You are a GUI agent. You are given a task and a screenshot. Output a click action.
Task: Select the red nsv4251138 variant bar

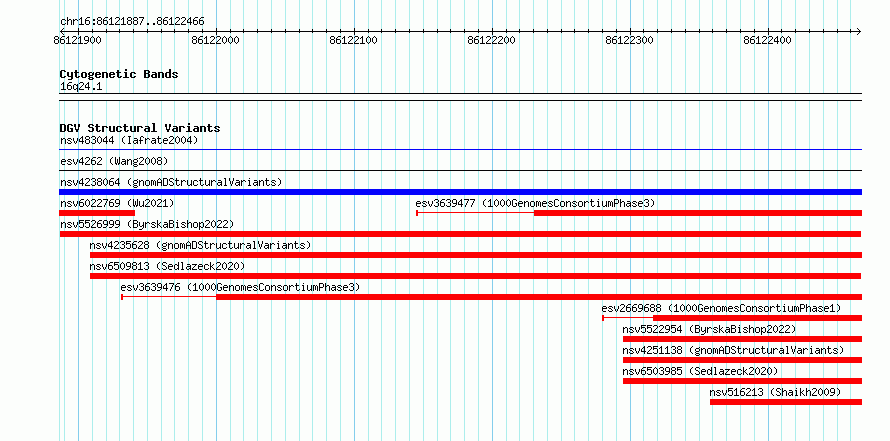click(x=742, y=360)
